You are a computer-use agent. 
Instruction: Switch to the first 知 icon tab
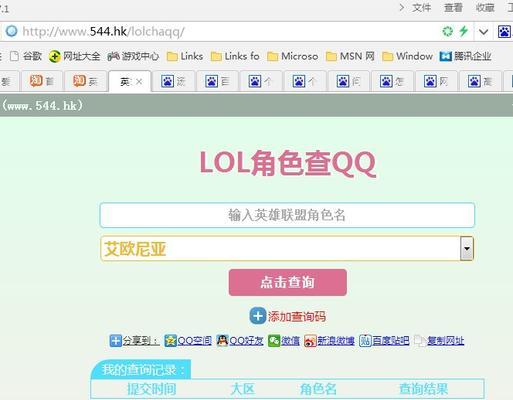pos(42,81)
